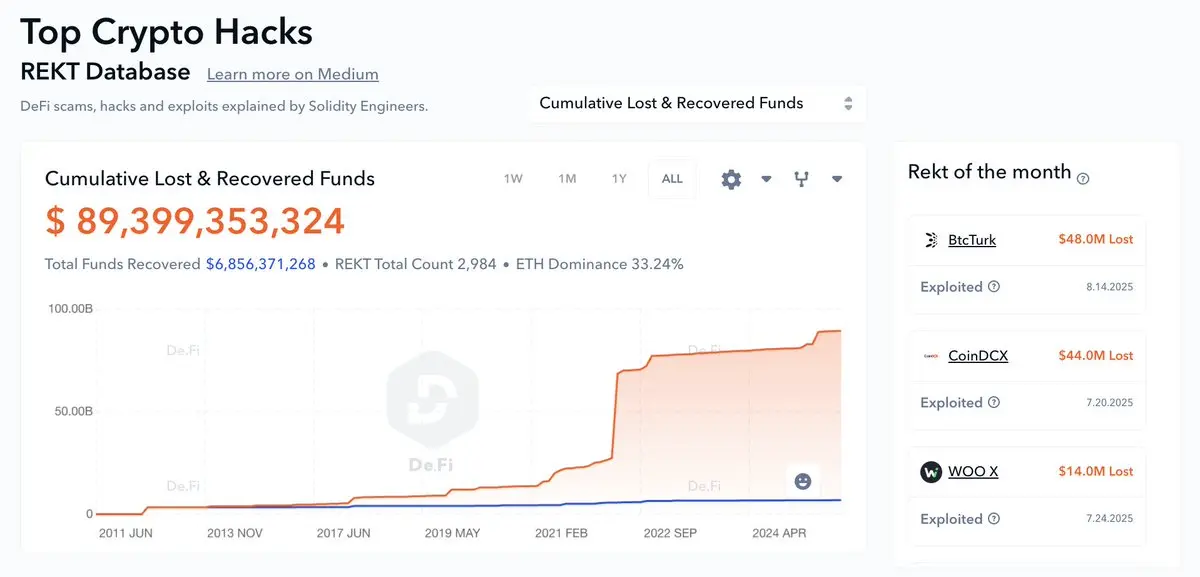This screenshot has height=577, width=1200.
Task: Open the Cumulative Lost & Recovered Funds dropdown
Action: coord(696,103)
